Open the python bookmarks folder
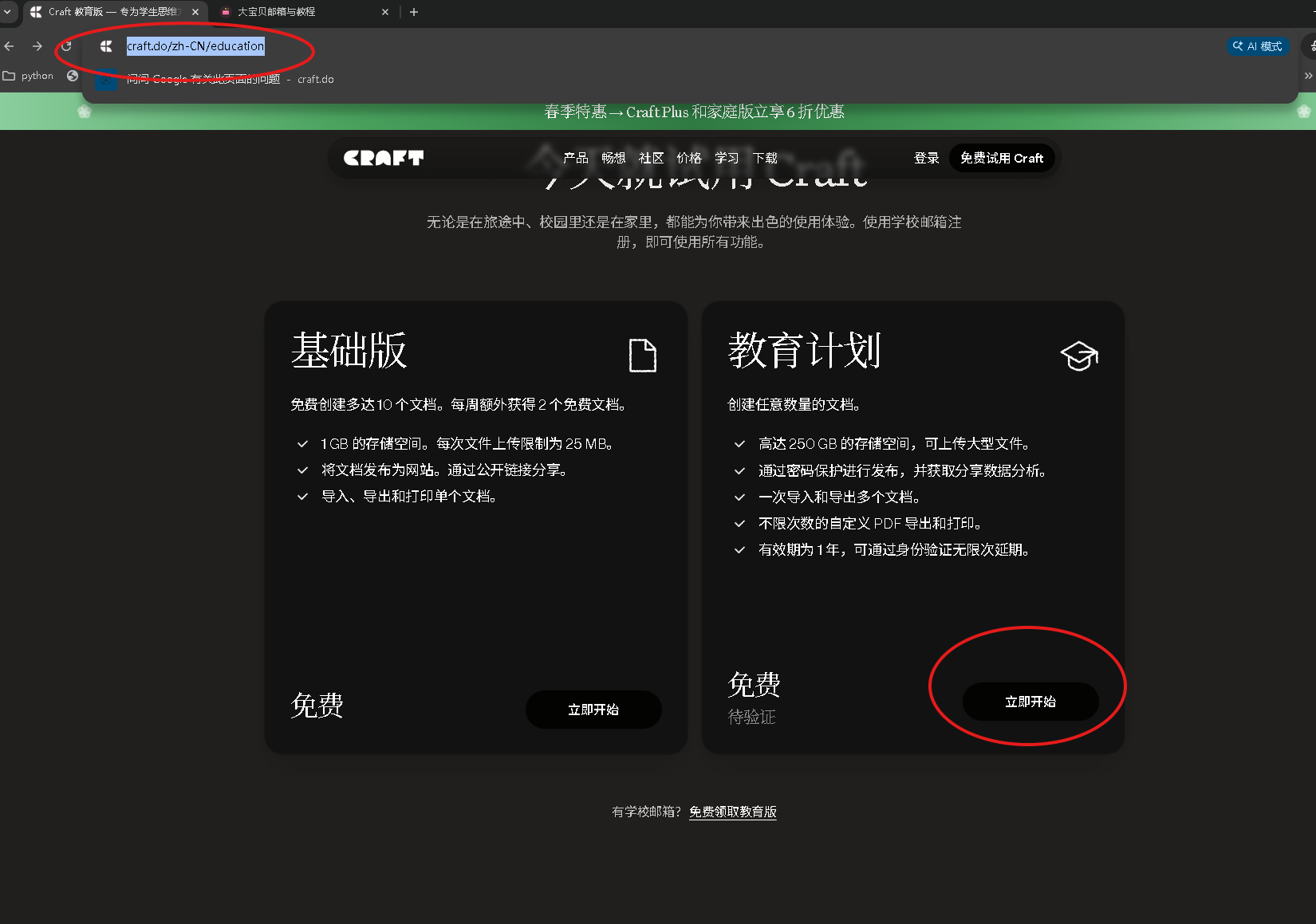This screenshot has height=924, width=1316. [x=29, y=76]
